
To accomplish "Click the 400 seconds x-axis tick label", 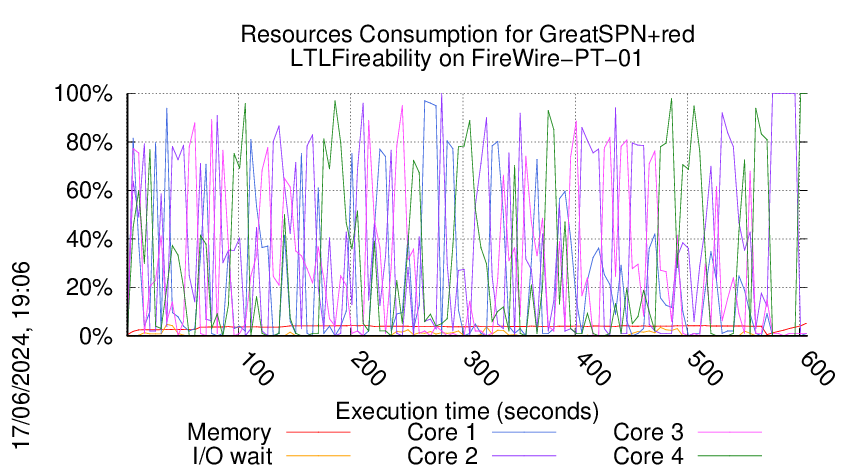I will (x=593, y=370).
